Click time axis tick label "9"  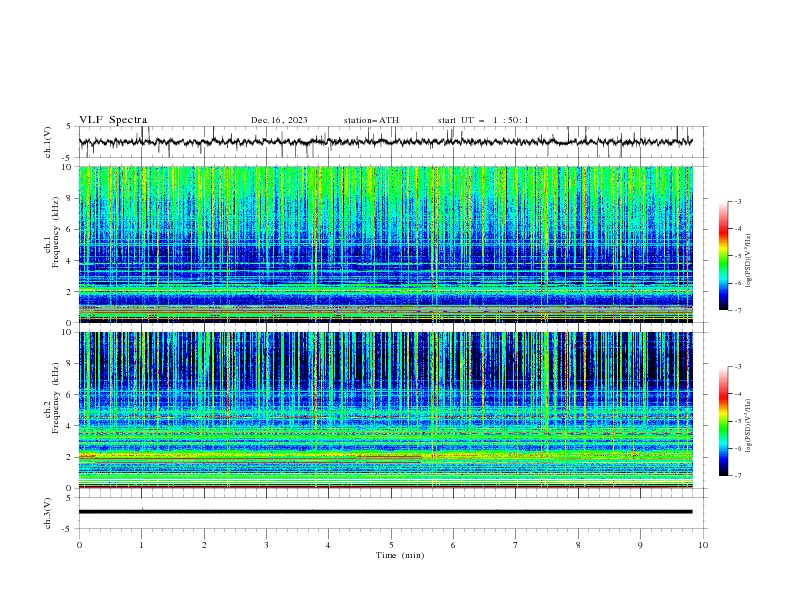pyautogui.click(x=640, y=545)
